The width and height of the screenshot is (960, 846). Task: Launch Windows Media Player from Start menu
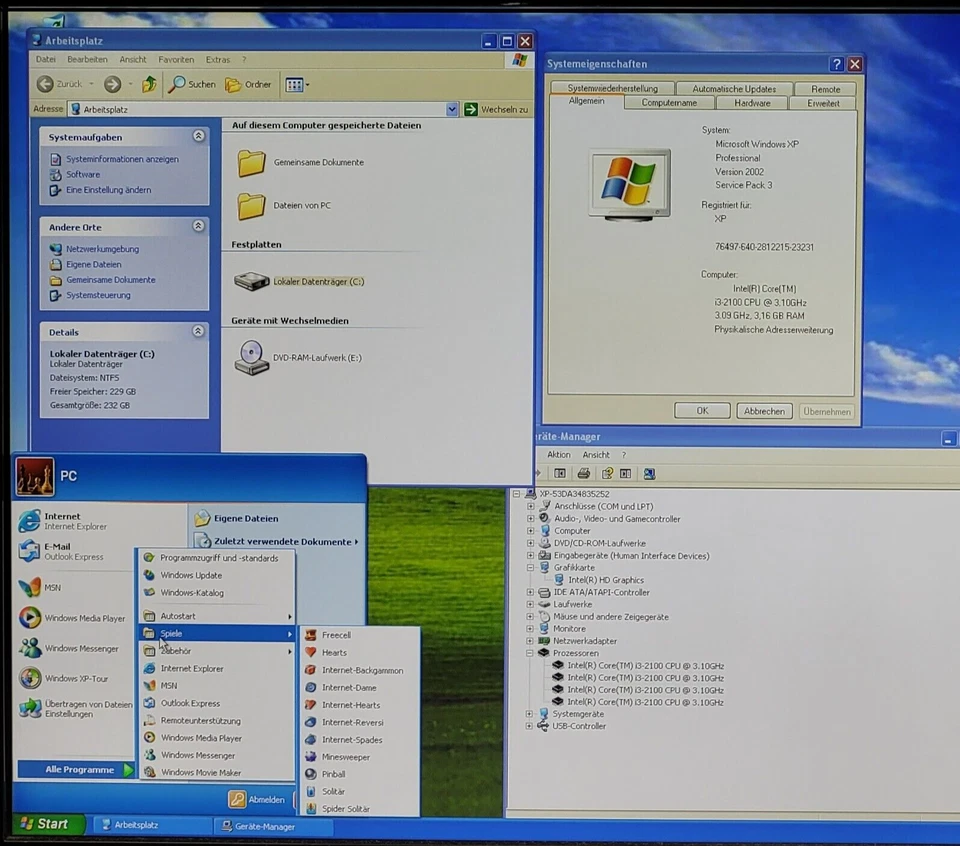coord(84,619)
